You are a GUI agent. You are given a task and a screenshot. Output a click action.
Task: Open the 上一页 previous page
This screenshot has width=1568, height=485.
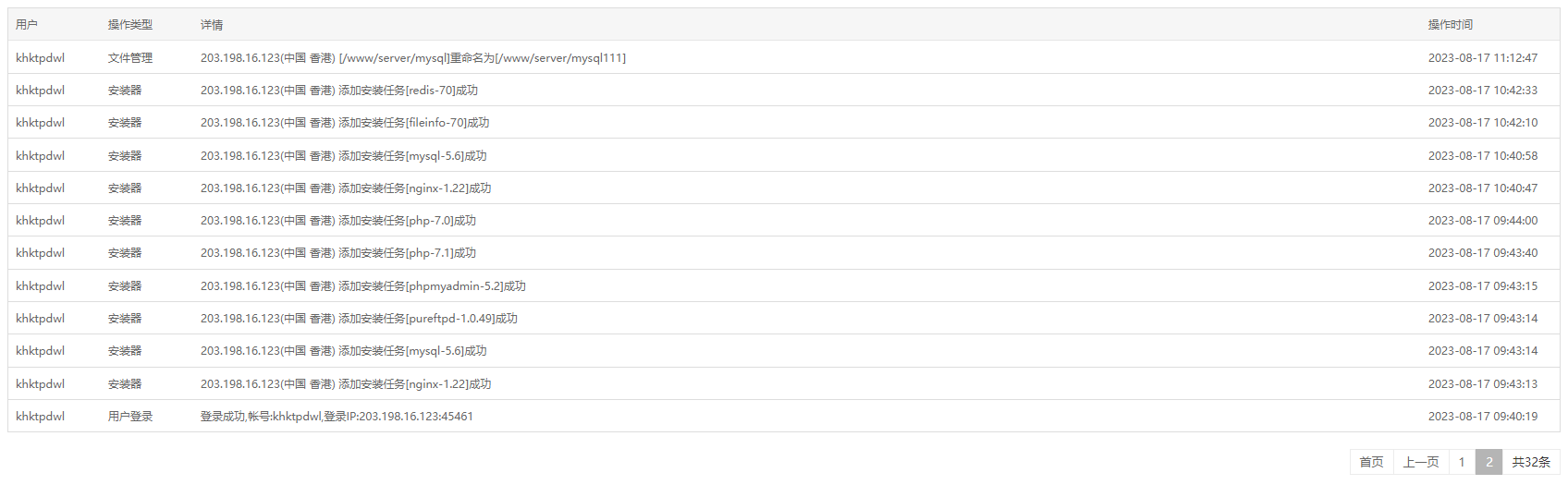(1421, 462)
